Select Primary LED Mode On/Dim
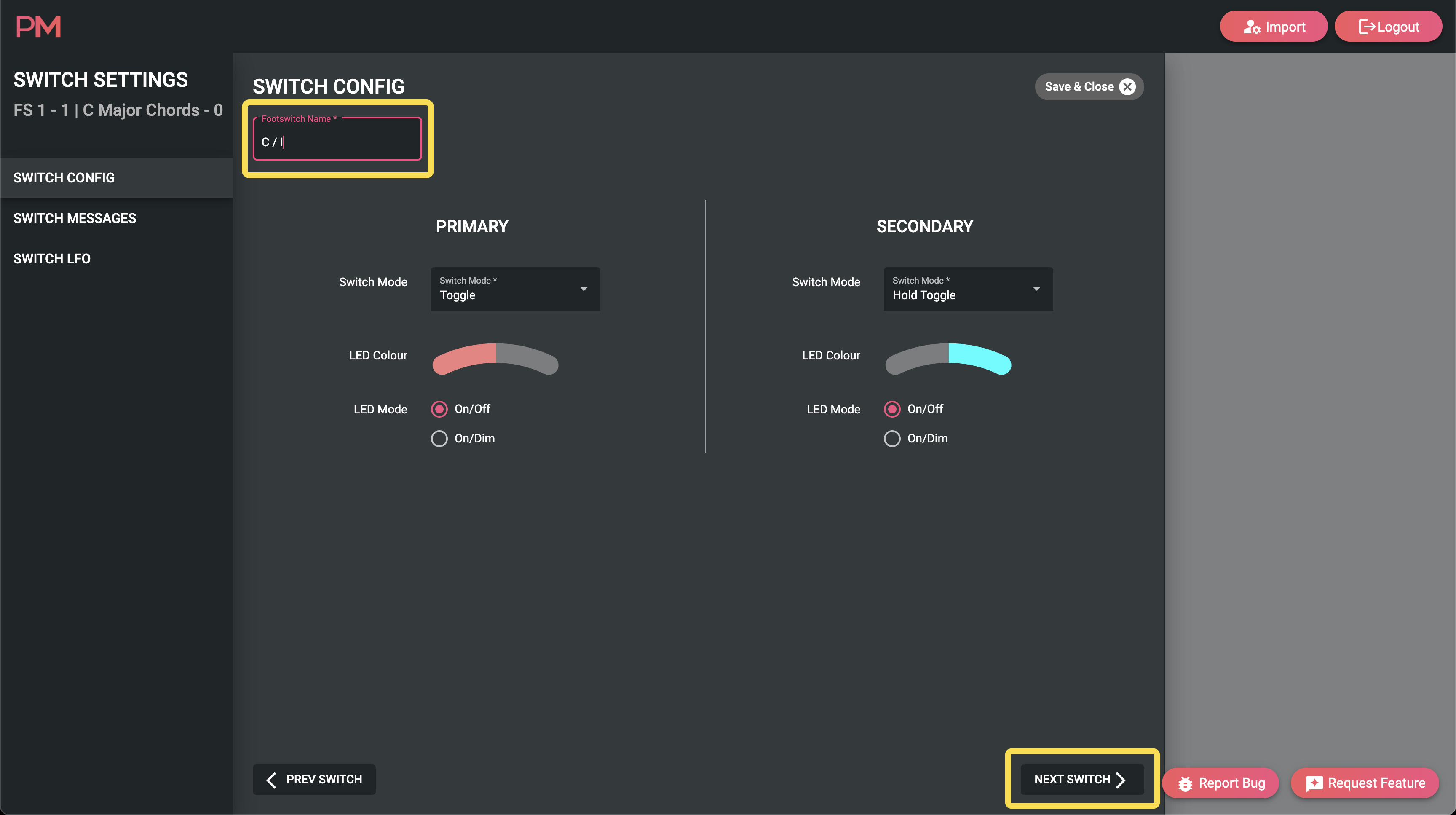 (x=439, y=439)
